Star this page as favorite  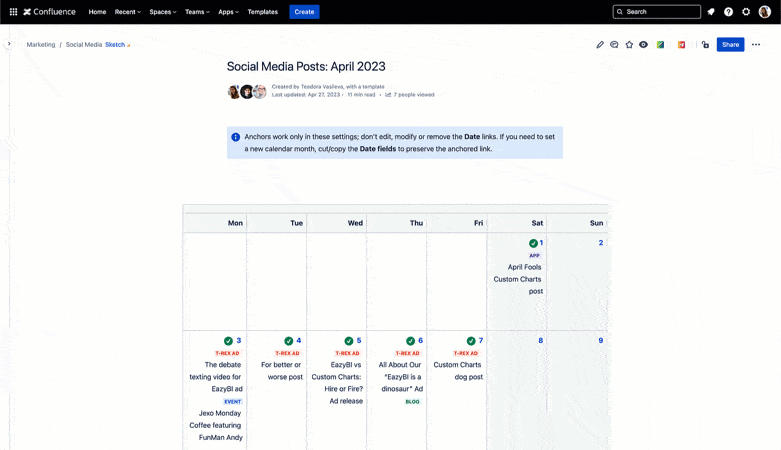pyautogui.click(x=629, y=44)
